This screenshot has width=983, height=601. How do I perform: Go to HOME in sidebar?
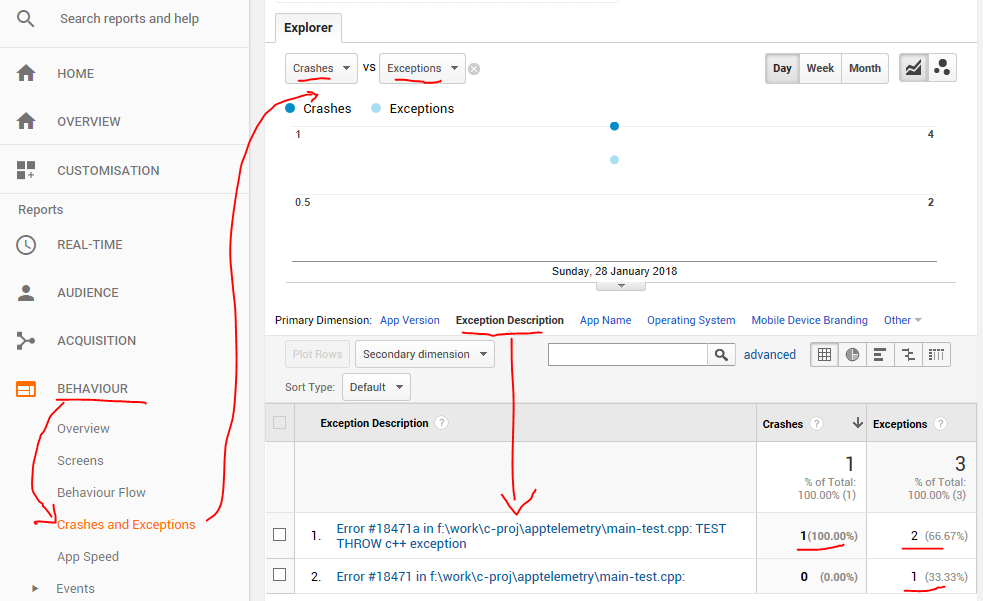point(76,73)
